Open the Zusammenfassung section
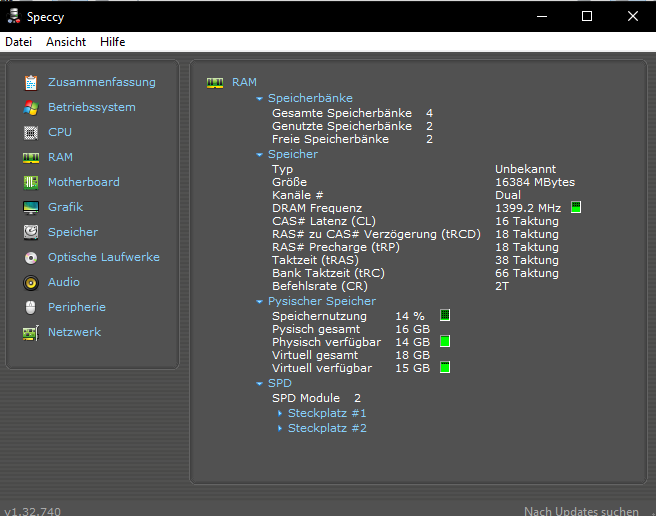The image size is (656, 516). point(102,82)
